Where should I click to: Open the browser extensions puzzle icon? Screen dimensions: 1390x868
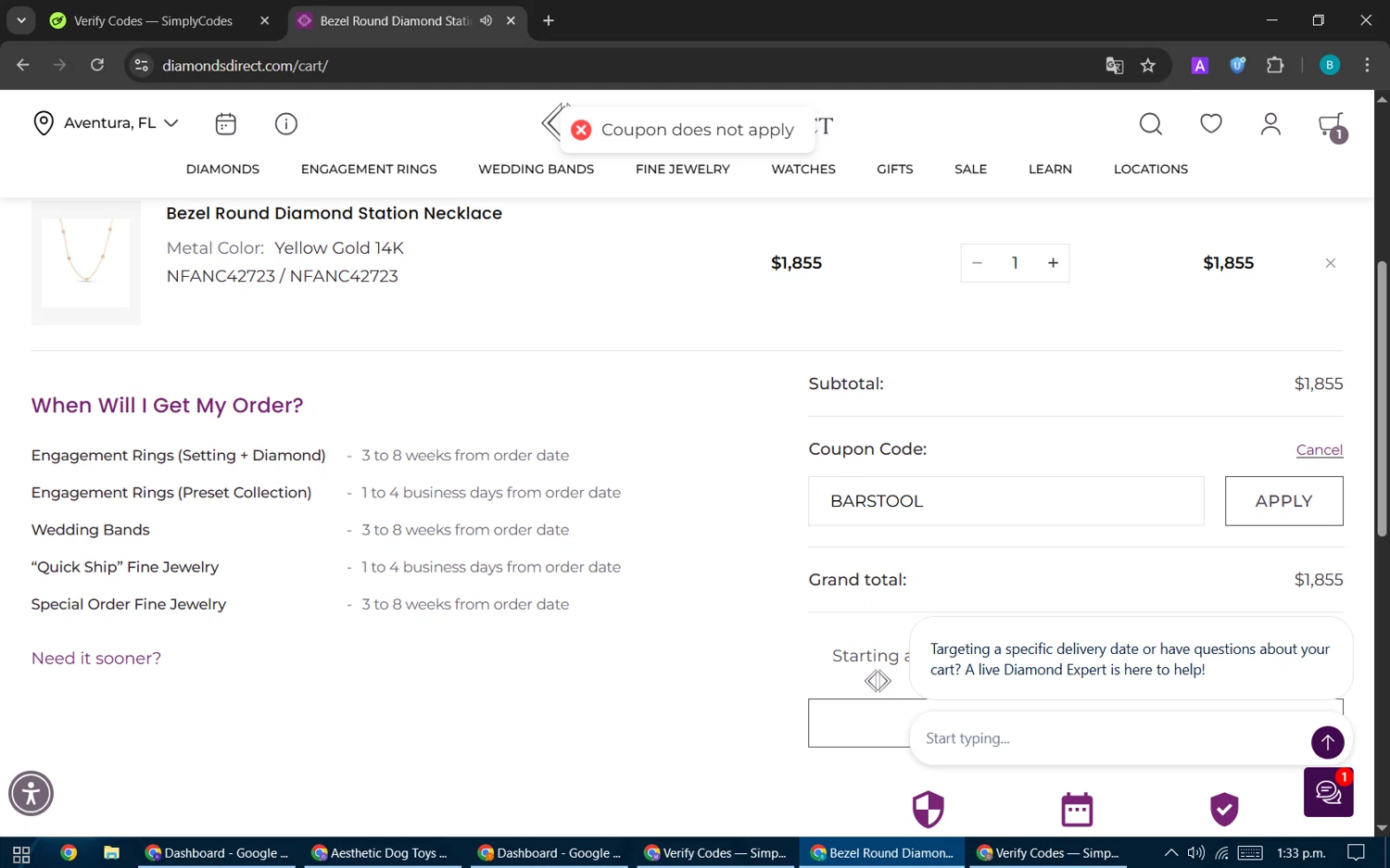(1275, 65)
